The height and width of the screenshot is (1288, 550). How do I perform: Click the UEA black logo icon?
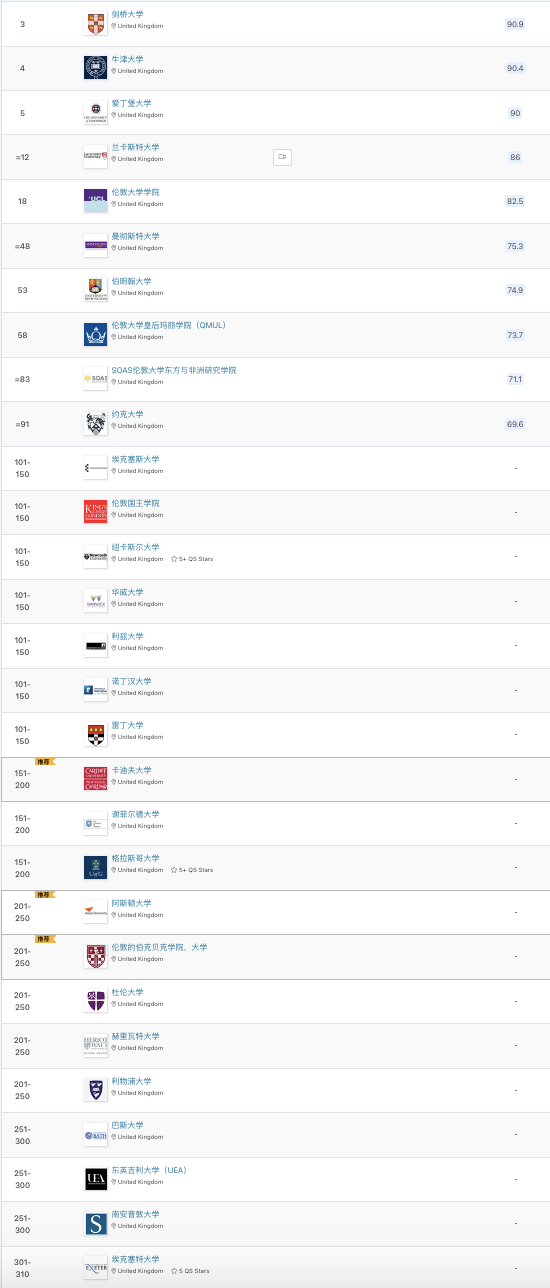click(95, 1179)
